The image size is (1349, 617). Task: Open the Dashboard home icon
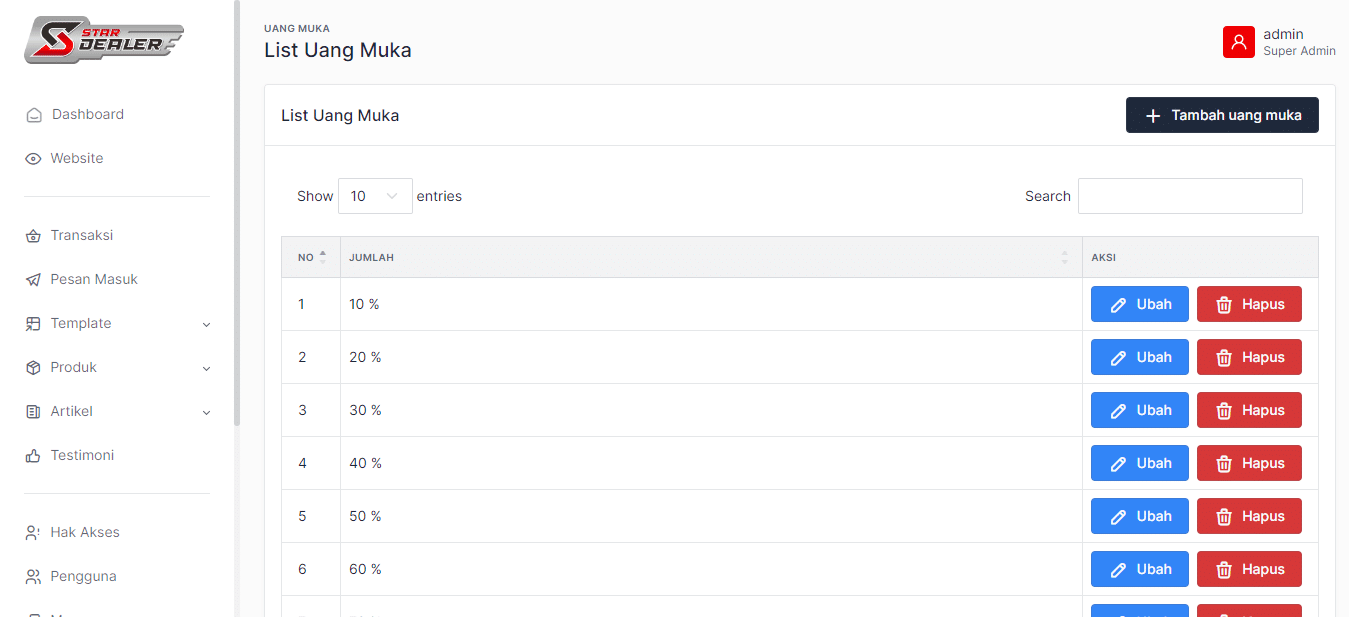[x=34, y=115]
